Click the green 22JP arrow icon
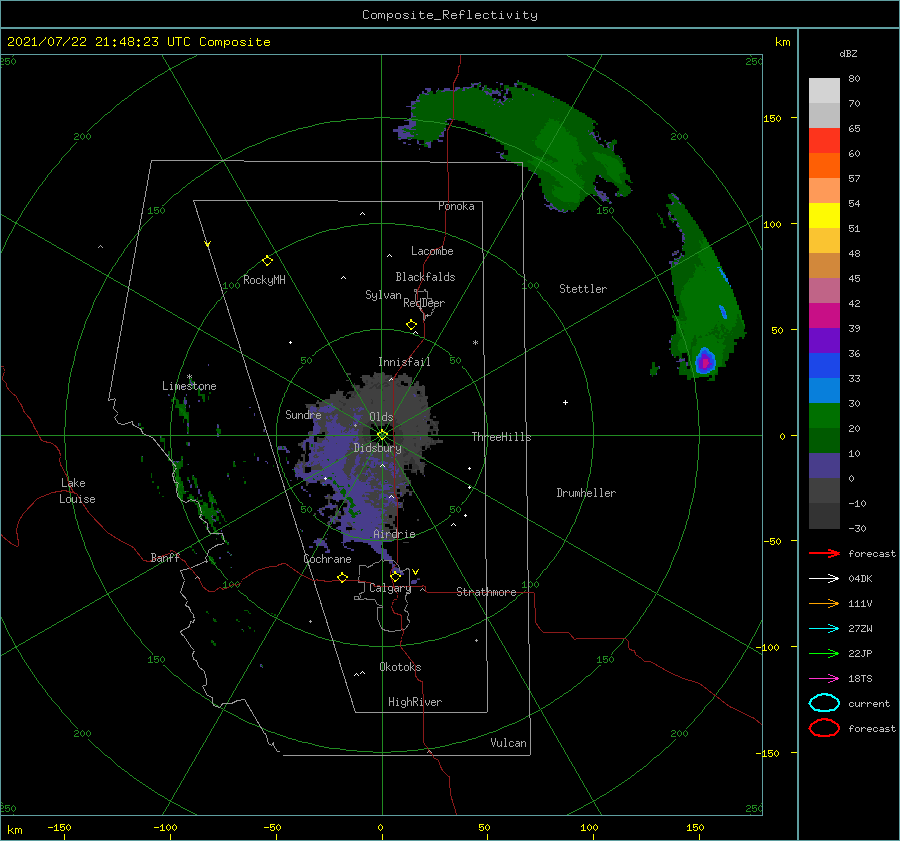Image resolution: width=900 pixels, height=841 pixels. click(x=824, y=653)
